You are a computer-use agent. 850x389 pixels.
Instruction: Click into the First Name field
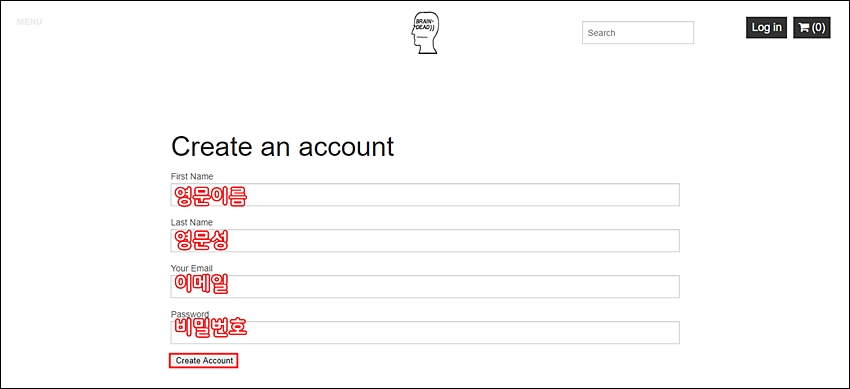point(424,194)
